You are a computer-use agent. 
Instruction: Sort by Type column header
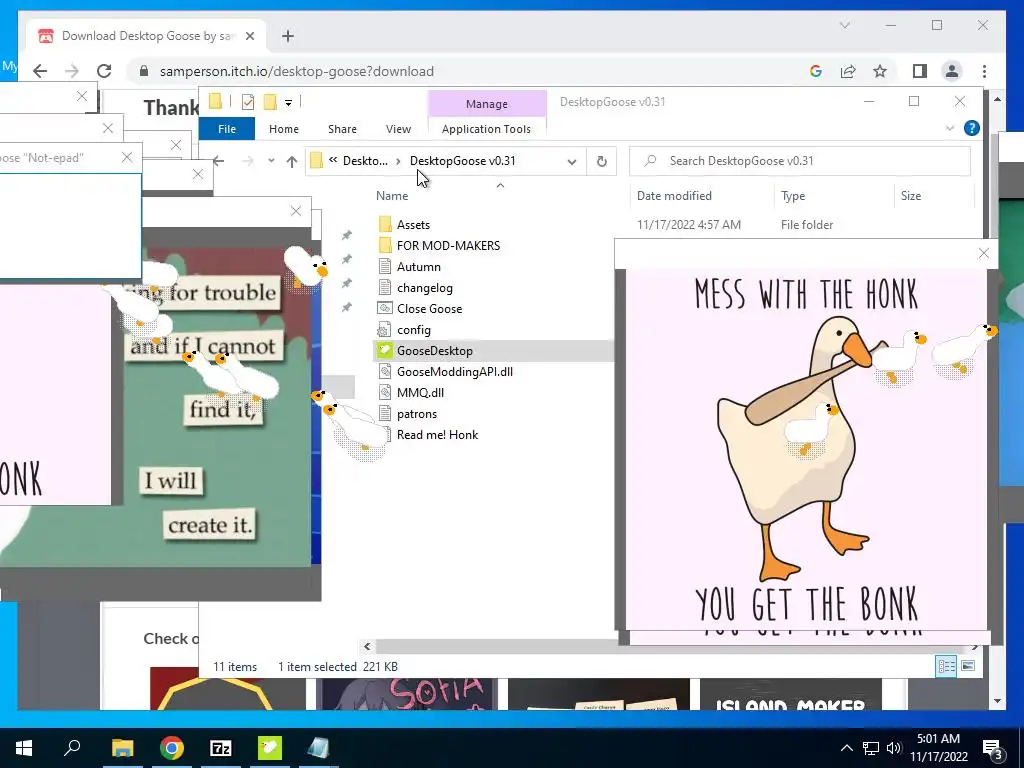coord(793,196)
